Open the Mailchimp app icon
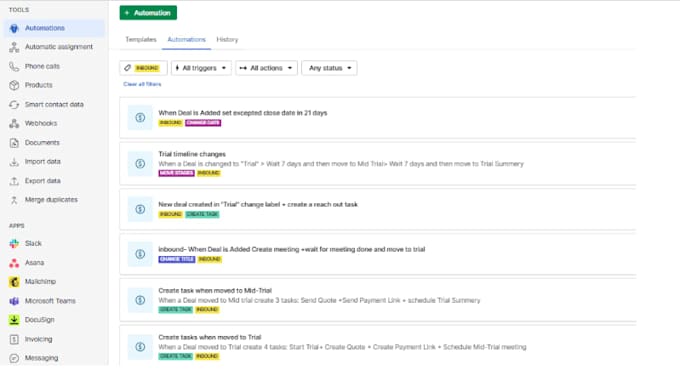680x375 pixels. tap(14, 282)
